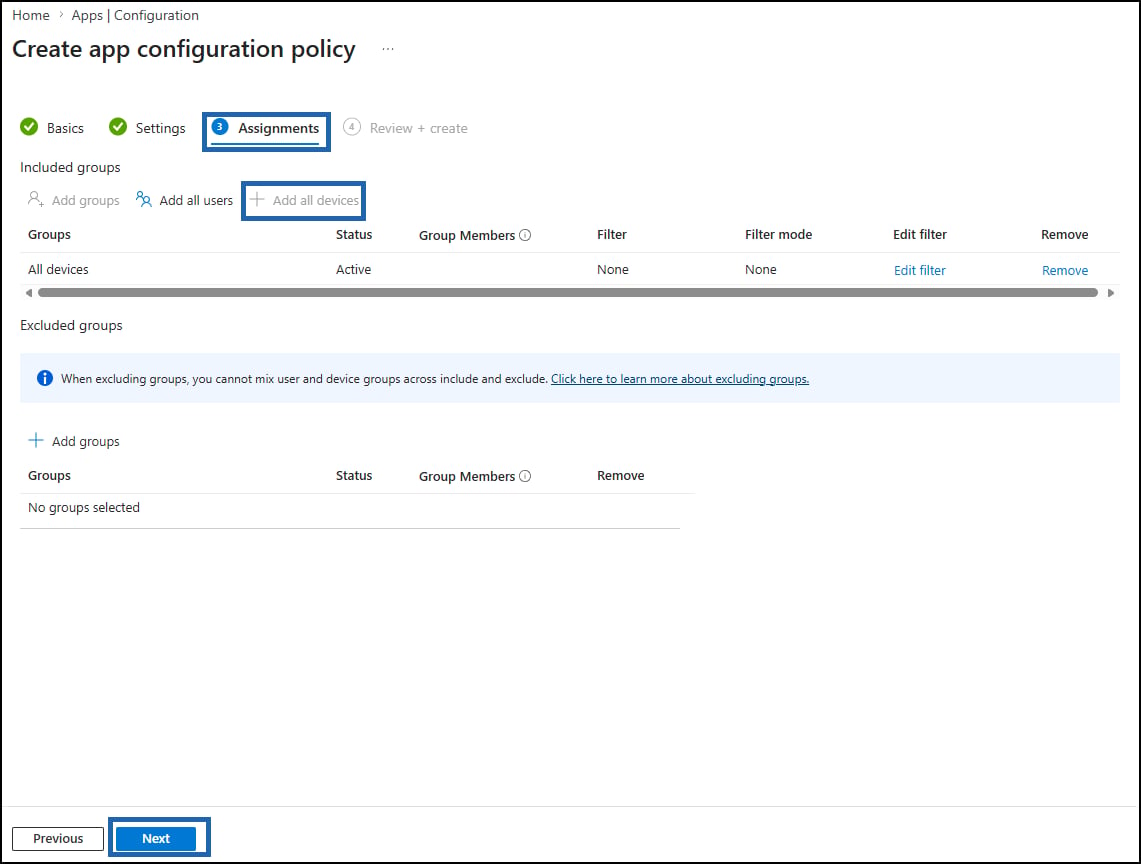Viewport: 1141px width, 864px height.
Task: Click the Basics green checkmark icon
Action: point(29,127)
